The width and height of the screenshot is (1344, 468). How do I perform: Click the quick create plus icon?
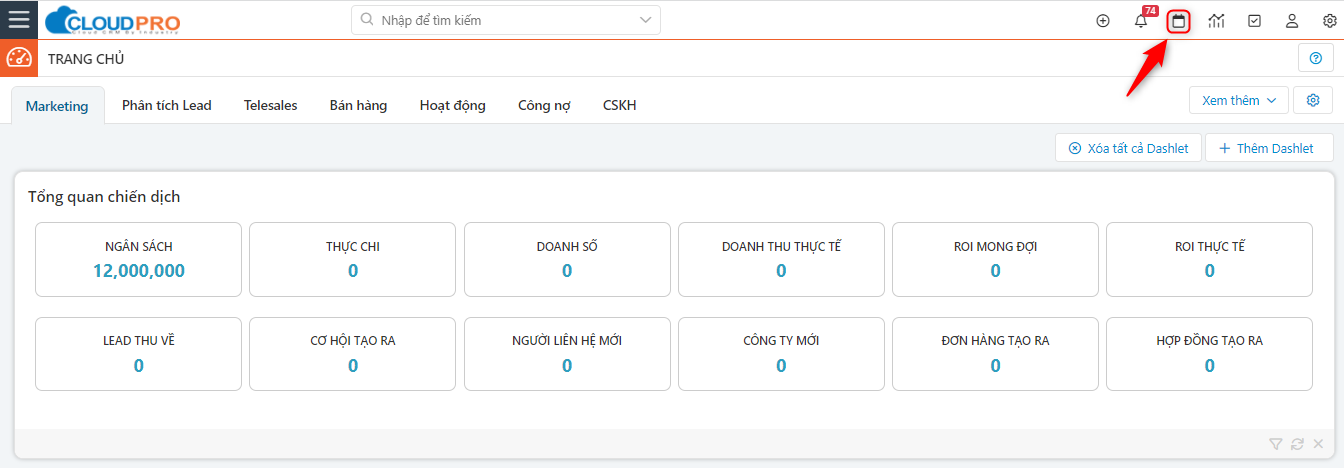(1103, 21)
